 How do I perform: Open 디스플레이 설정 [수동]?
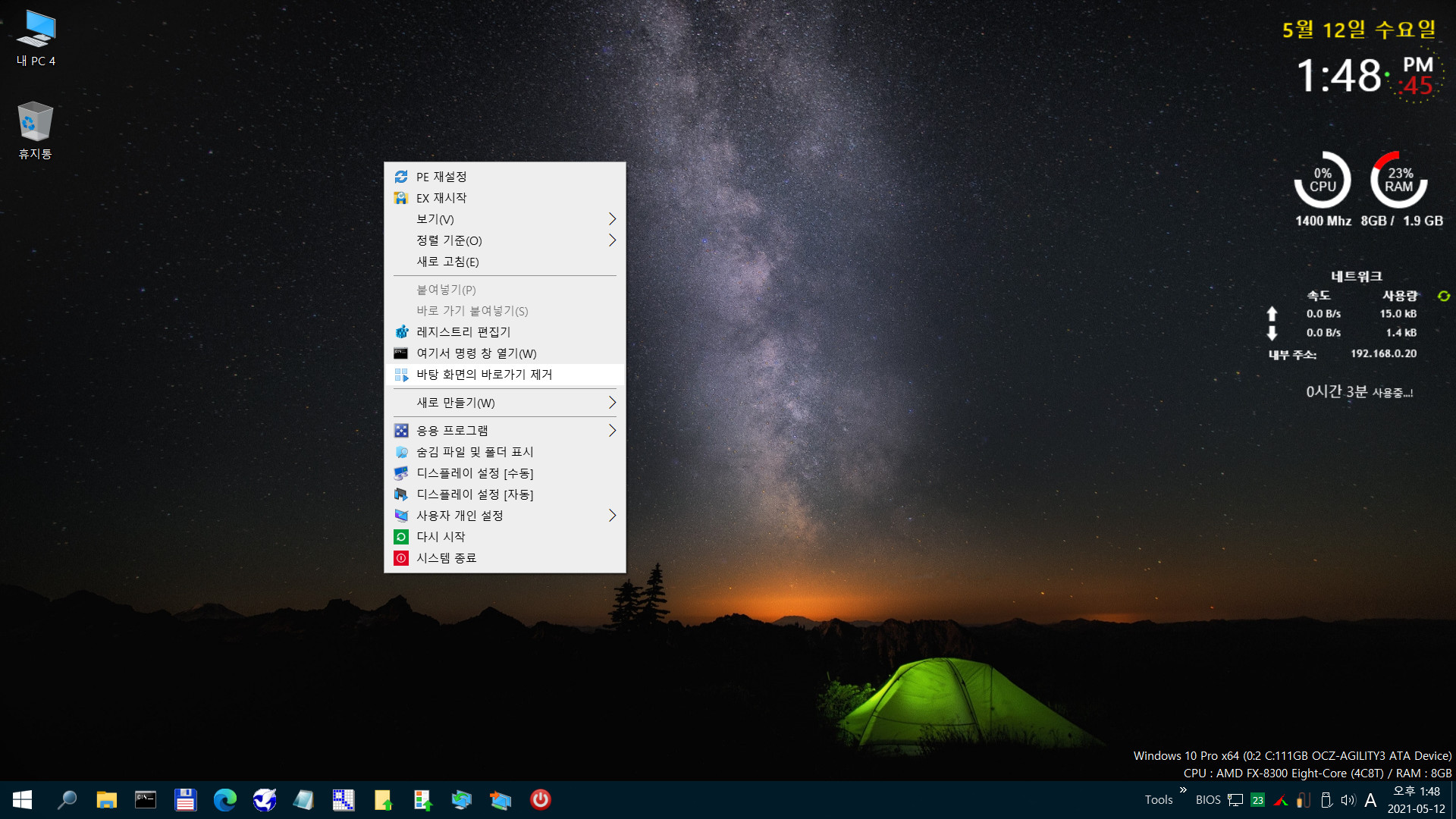click(x=505, y=473)
